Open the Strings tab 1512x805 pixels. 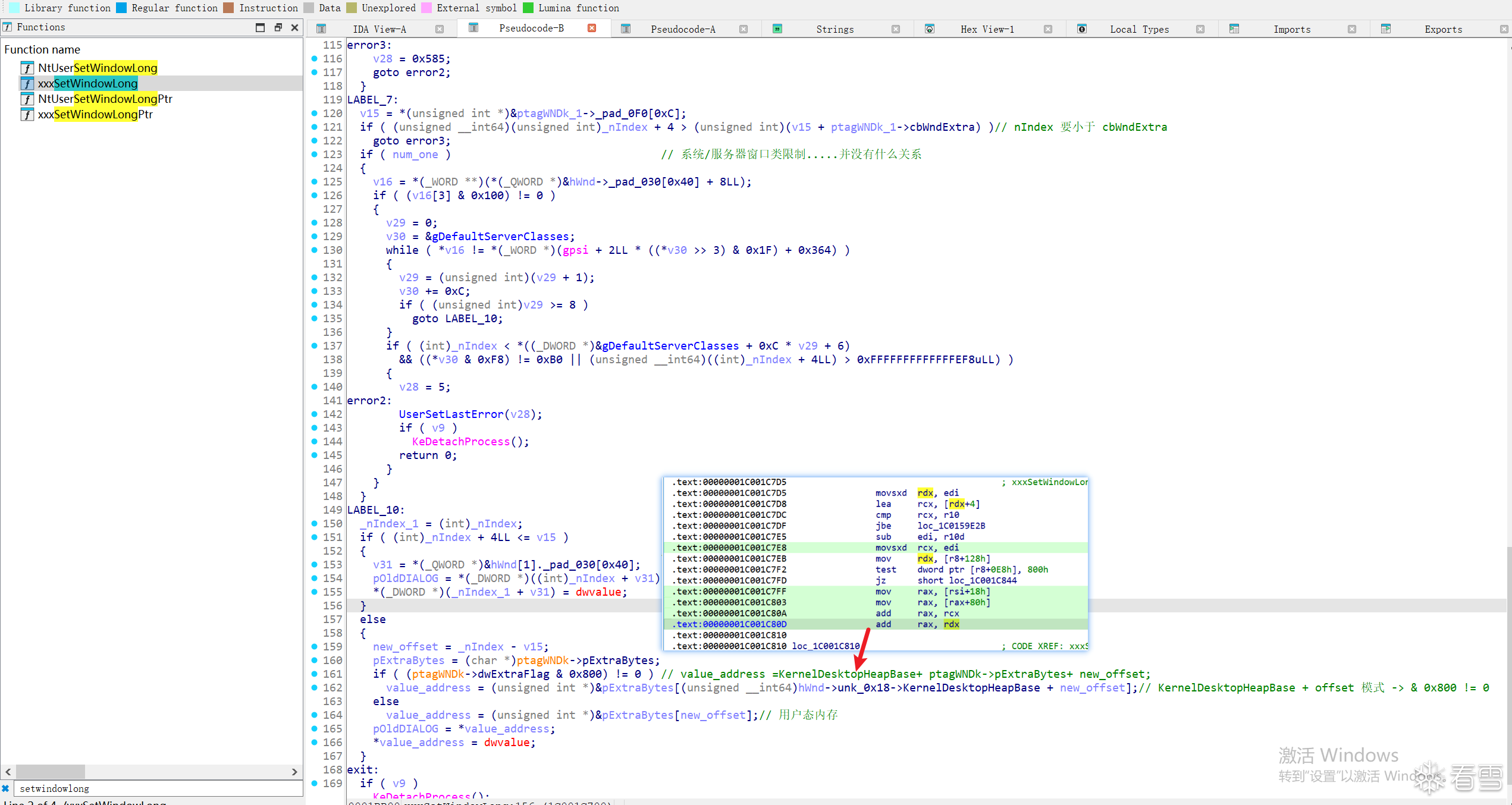834,29
